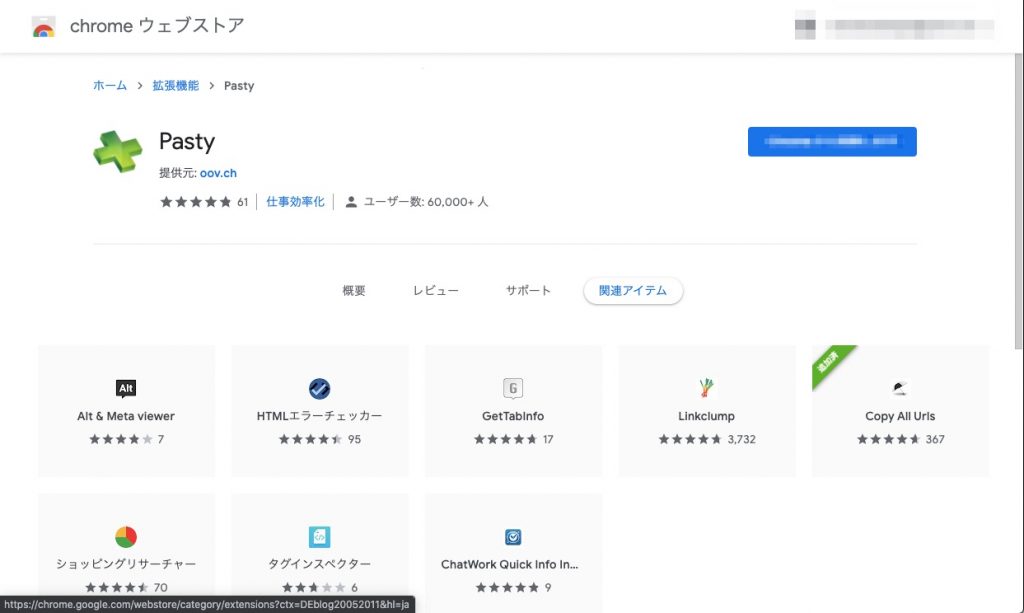Click the タグインスペクター teal icon
Screen dimensions: 1024x613
319,537
